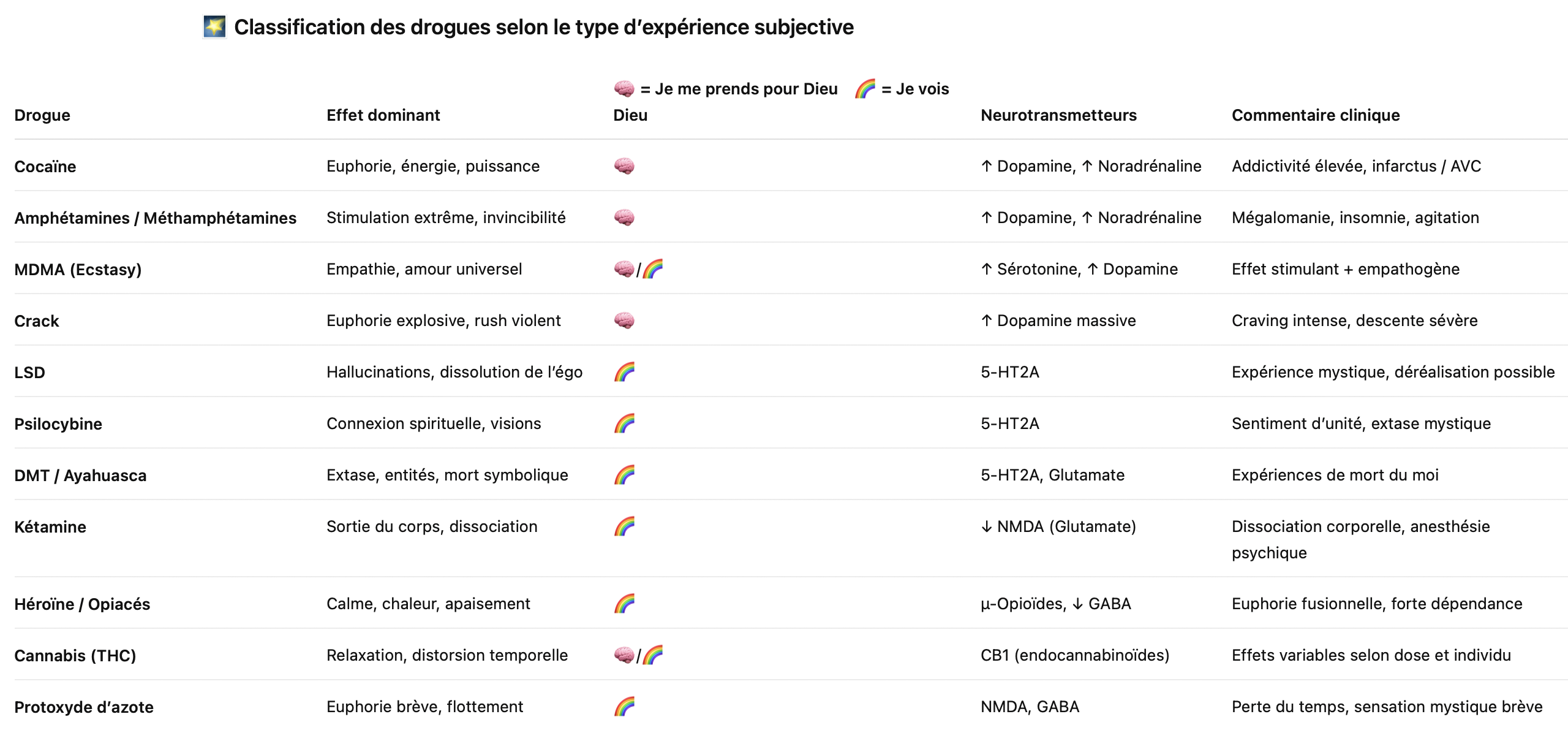Click the rainbow emoji in the Psilocybine row

(624, 423)
